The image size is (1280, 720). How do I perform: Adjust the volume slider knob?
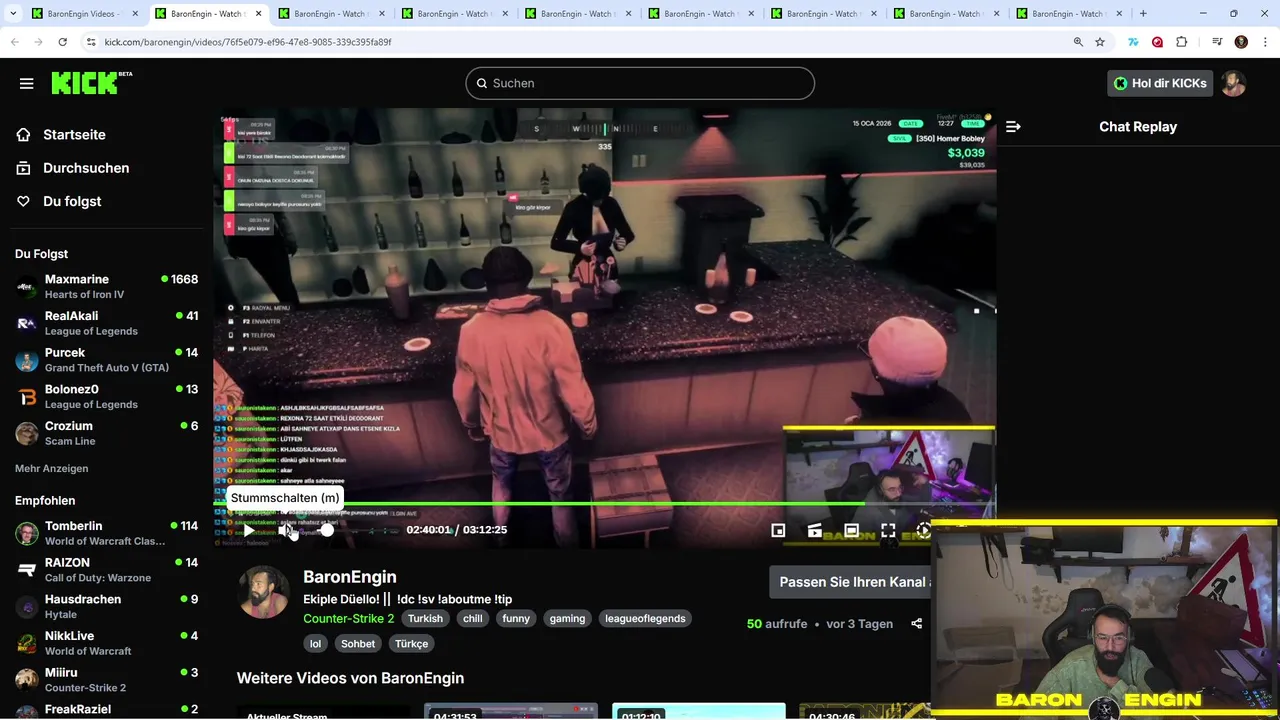tap(327, 530)
